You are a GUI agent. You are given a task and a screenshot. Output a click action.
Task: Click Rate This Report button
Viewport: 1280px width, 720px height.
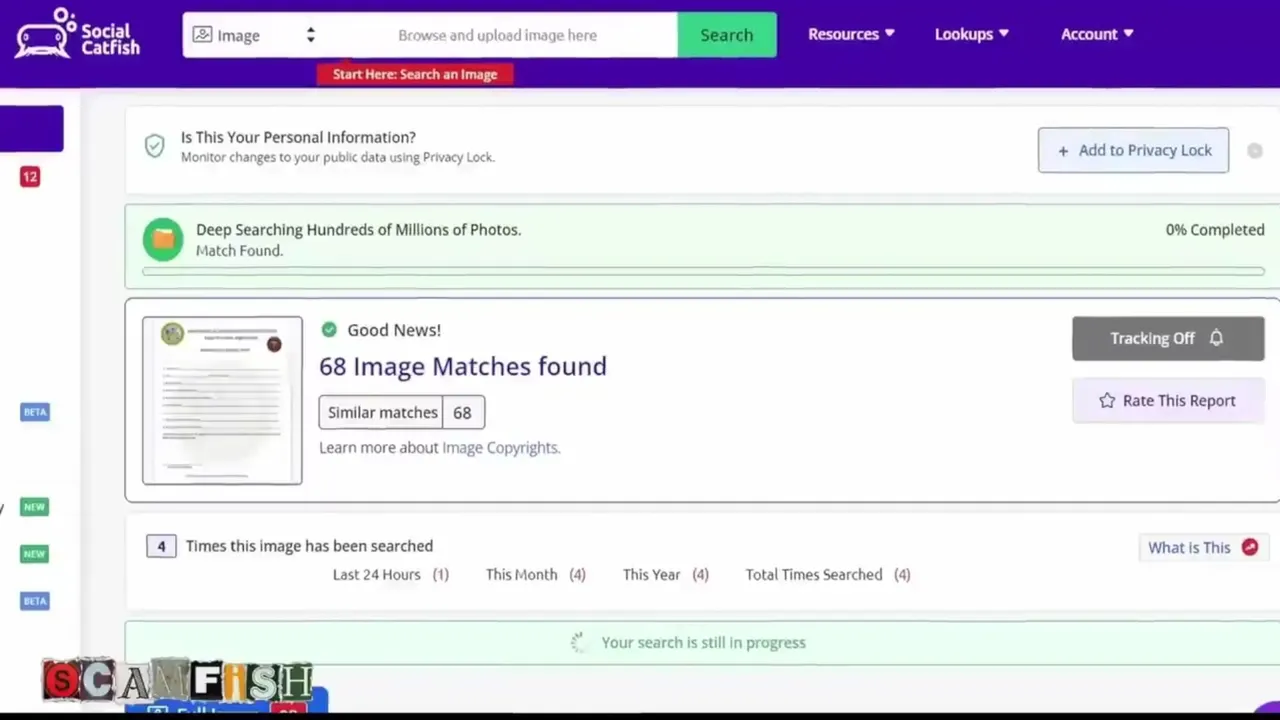(x=1168, y=400)
